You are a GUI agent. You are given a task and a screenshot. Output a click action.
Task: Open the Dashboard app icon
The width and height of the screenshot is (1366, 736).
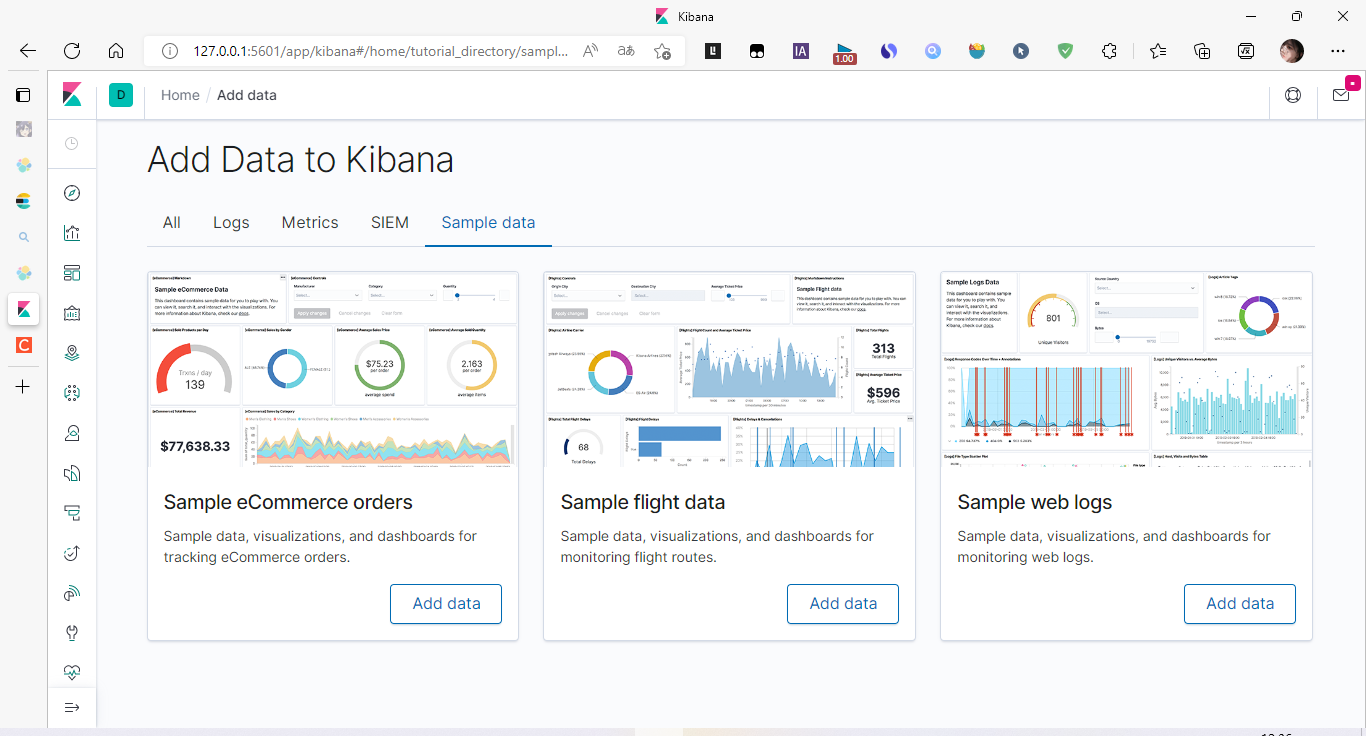(72, 273)
